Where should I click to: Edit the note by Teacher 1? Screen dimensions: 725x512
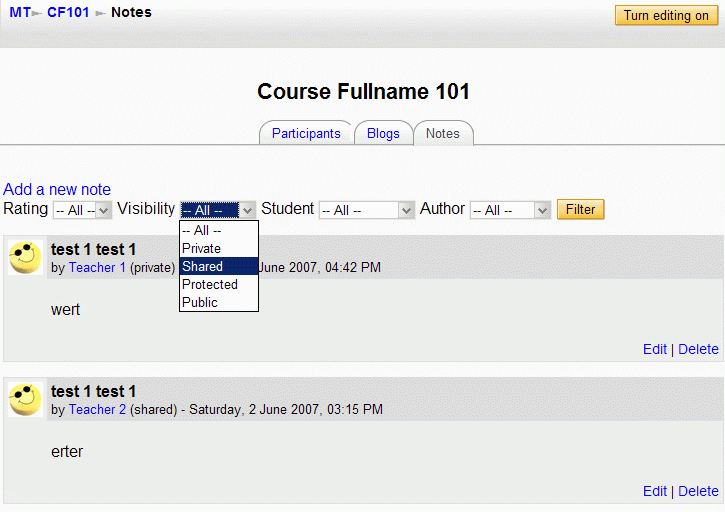pos(655,349)
